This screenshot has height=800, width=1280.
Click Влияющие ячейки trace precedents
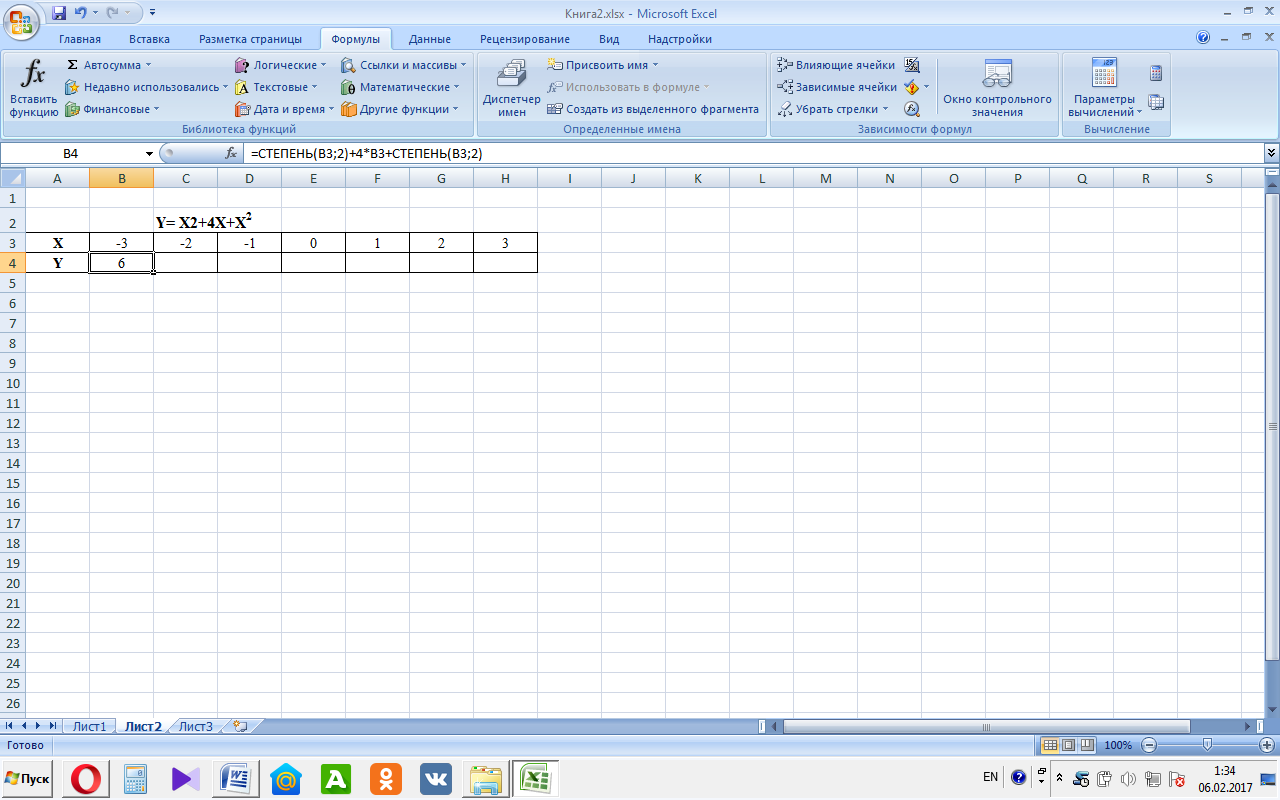coord(837,65)
